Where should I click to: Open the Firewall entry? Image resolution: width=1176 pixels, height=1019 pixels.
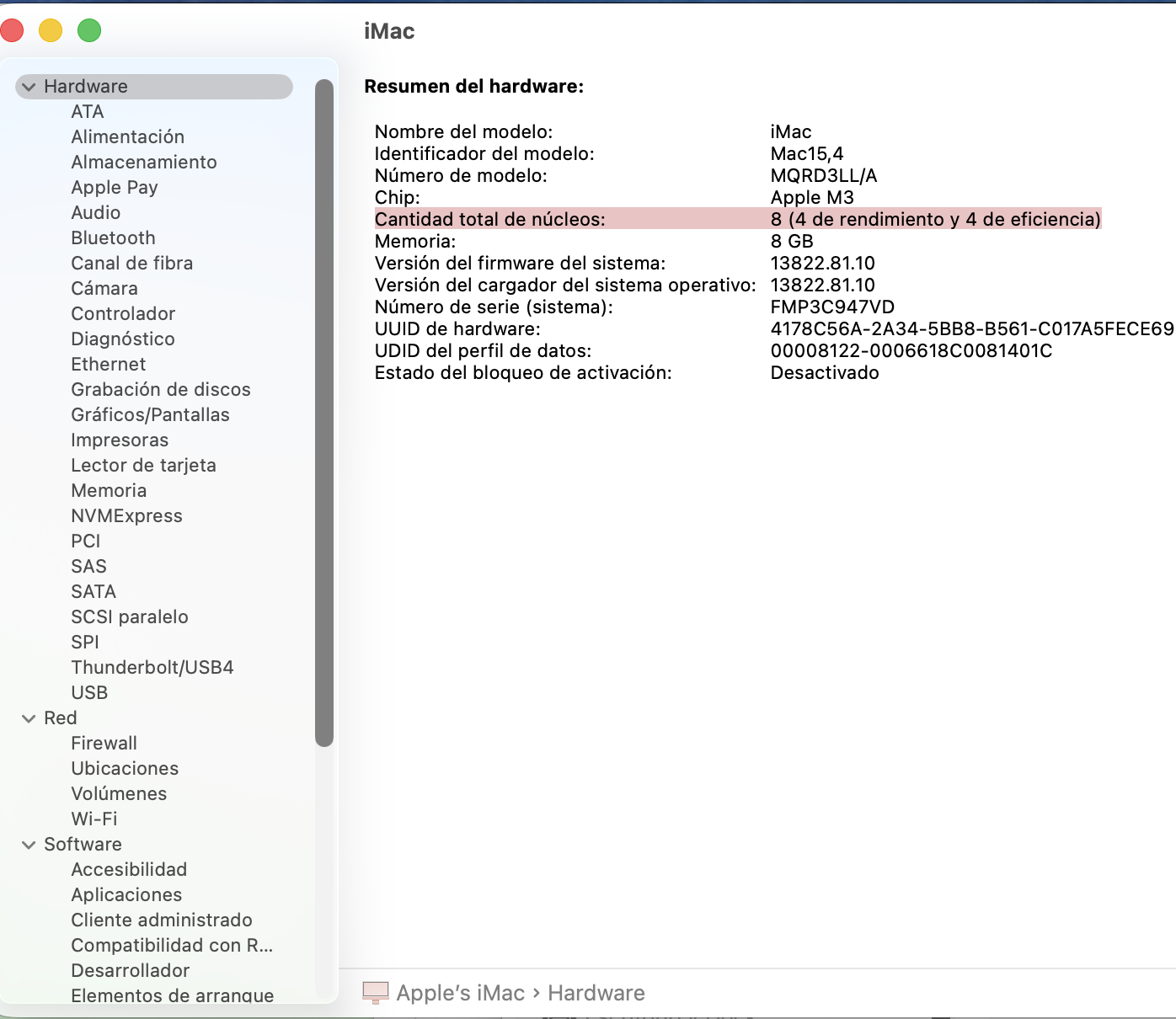click(104, 744)
